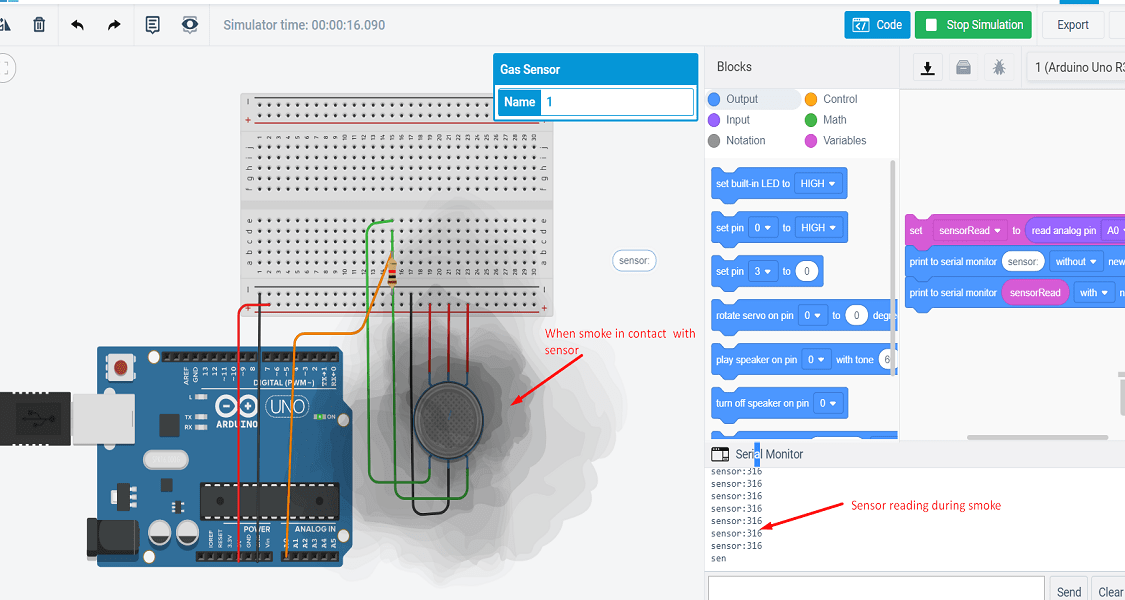Open HIGH dropdown in set pin 0 block
Screen dimensions: 1125x600
point(818,228)
